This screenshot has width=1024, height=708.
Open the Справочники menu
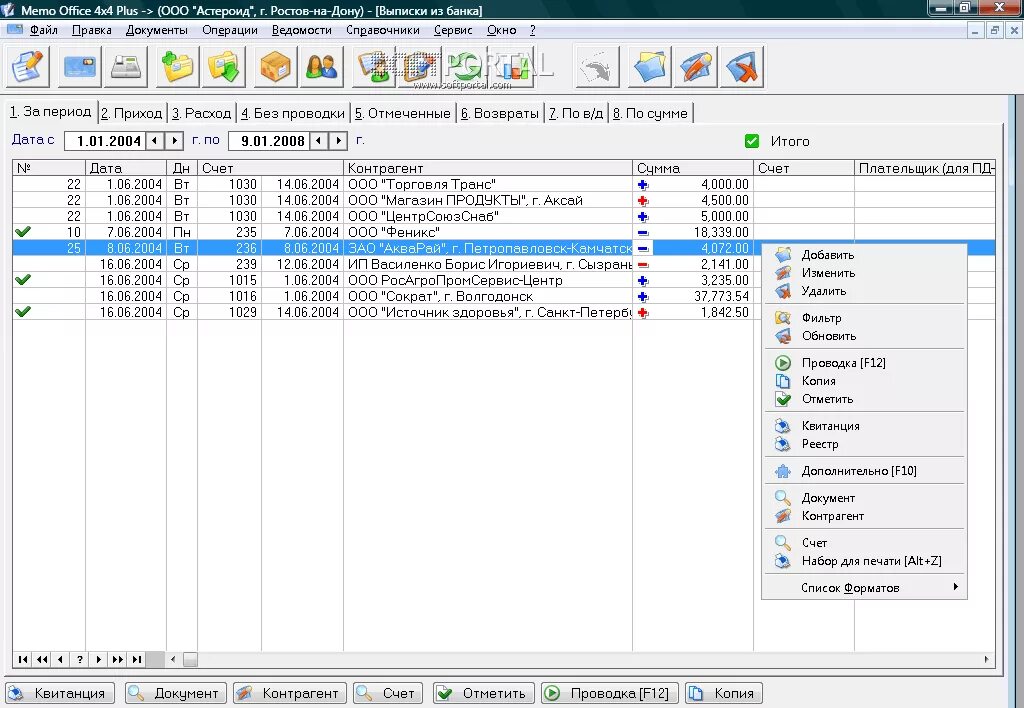click(383, 30)
